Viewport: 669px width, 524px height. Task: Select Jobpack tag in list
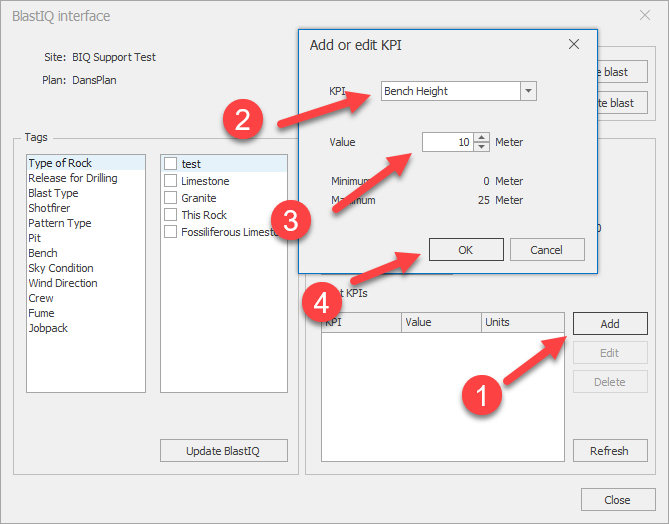pos(86,328)
